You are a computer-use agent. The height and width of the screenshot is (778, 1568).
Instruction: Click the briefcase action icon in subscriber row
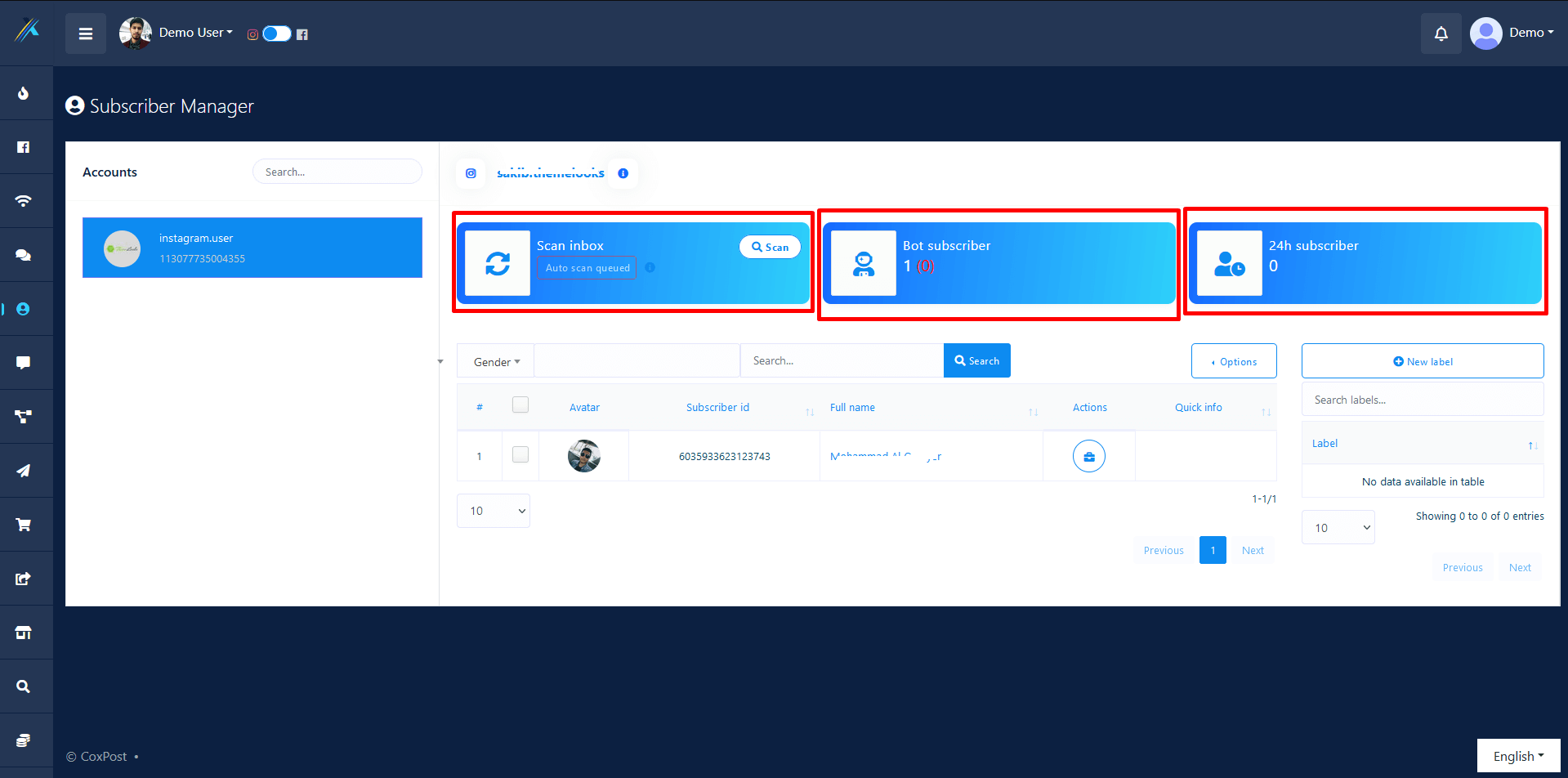(1088, 456)
